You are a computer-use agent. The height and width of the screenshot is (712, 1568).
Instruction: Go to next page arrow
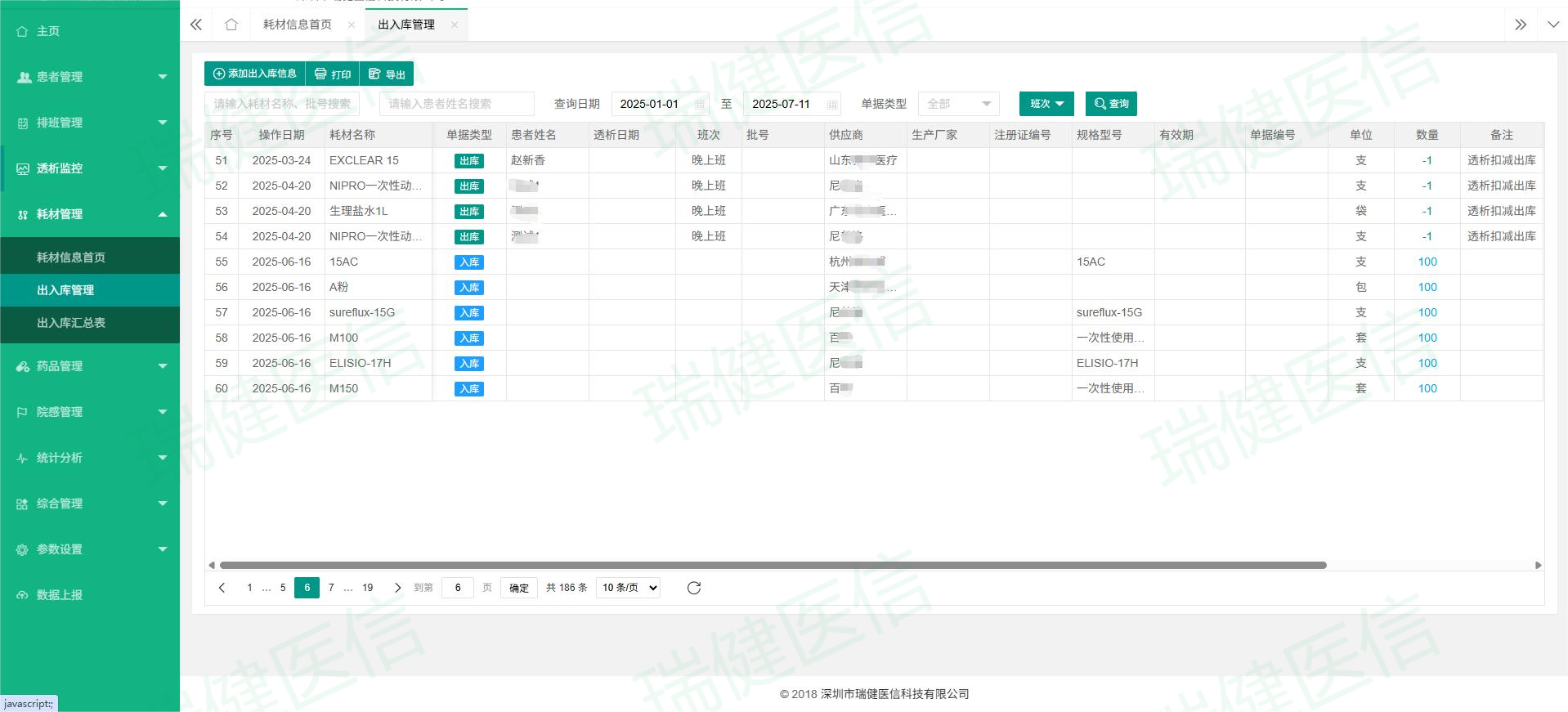point(398,588)
